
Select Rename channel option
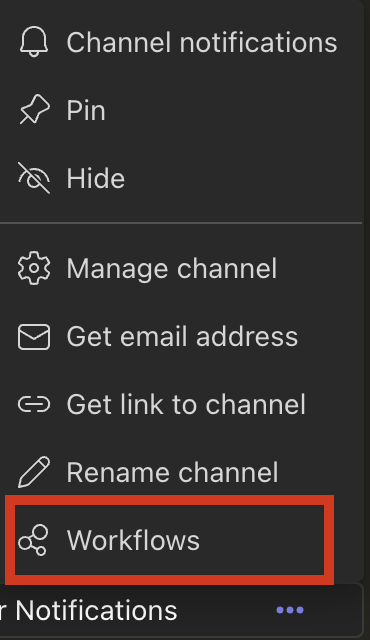coord(181,472)
